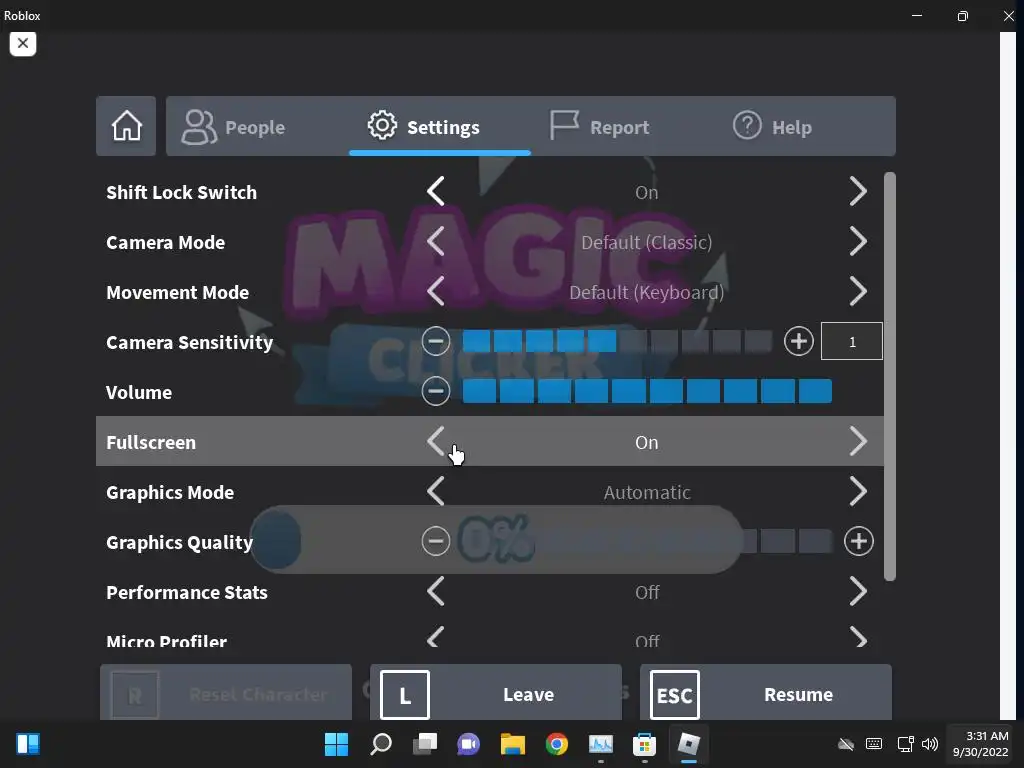Screen dimensions: 1024x768
Task: Switch Graphics Mode using right arrow
Action: tap(858, 491)
